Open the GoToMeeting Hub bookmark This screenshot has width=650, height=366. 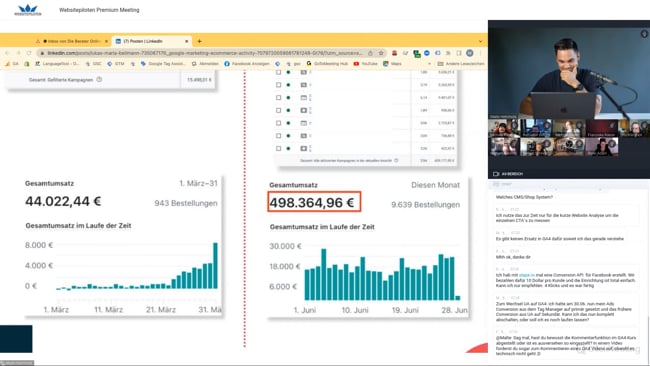click(x=327, y=64)
